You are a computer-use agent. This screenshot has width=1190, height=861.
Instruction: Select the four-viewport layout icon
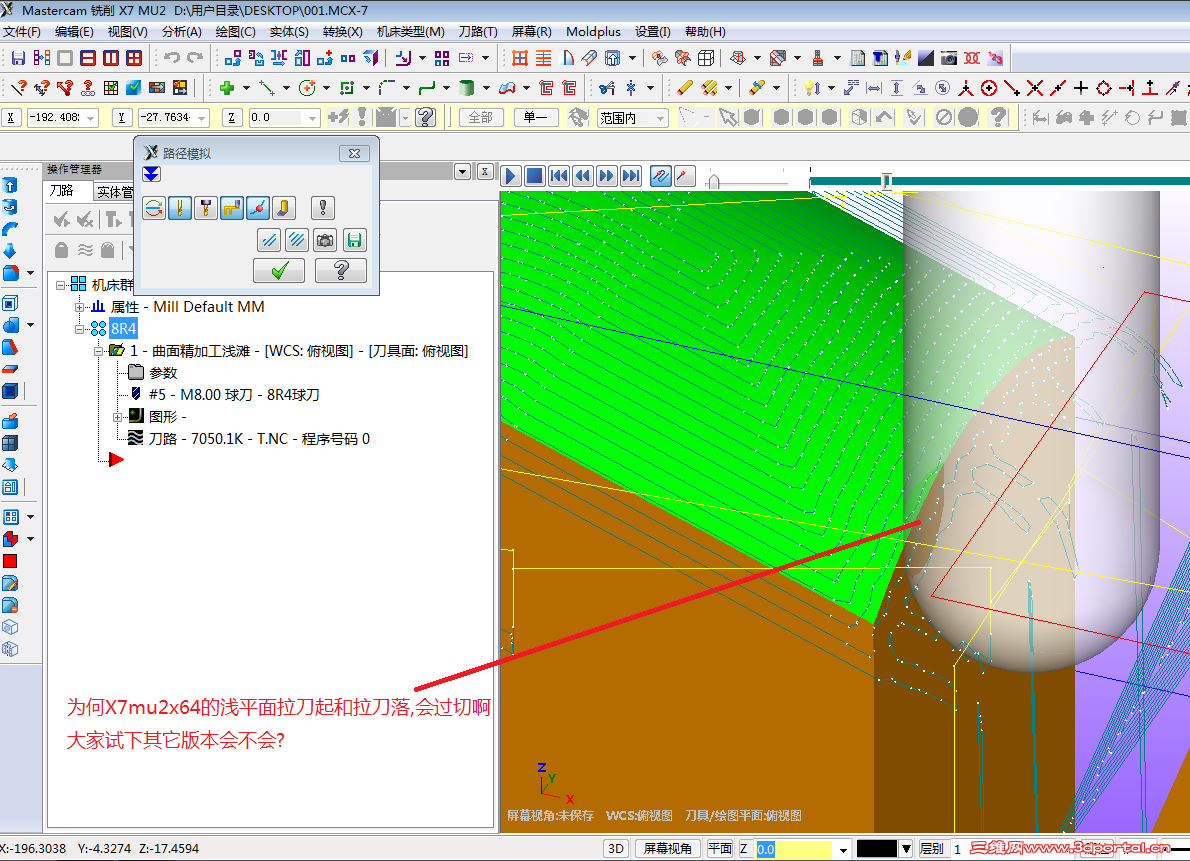point(134,58)
